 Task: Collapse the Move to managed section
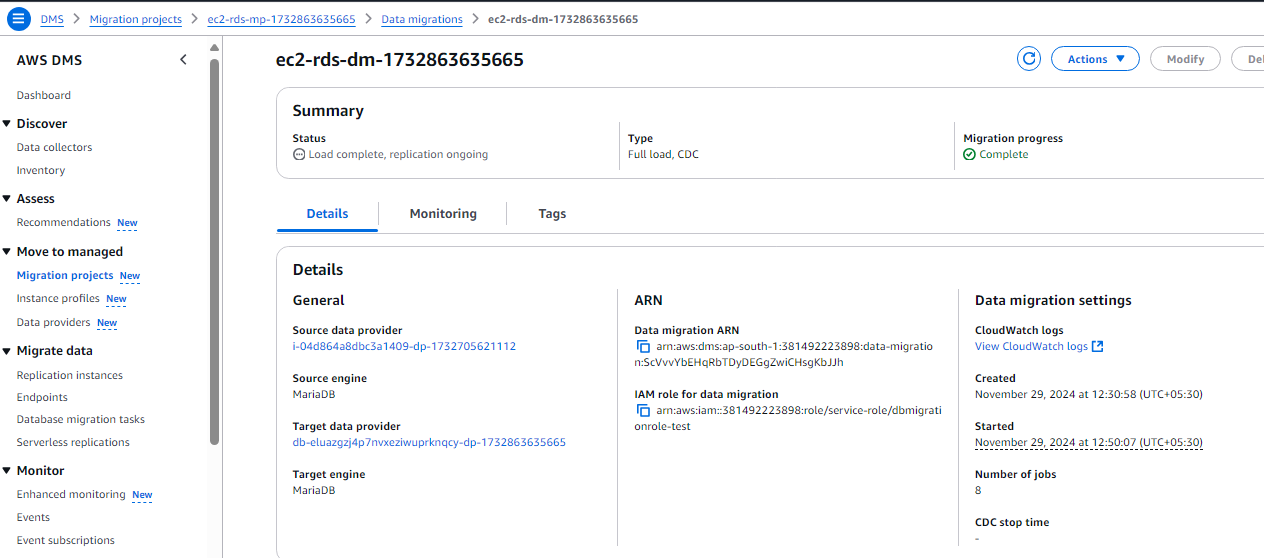point(7,252)
